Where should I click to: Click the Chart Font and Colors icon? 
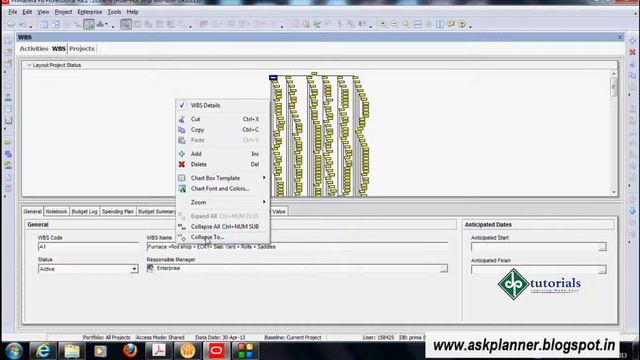click(182, 189)
